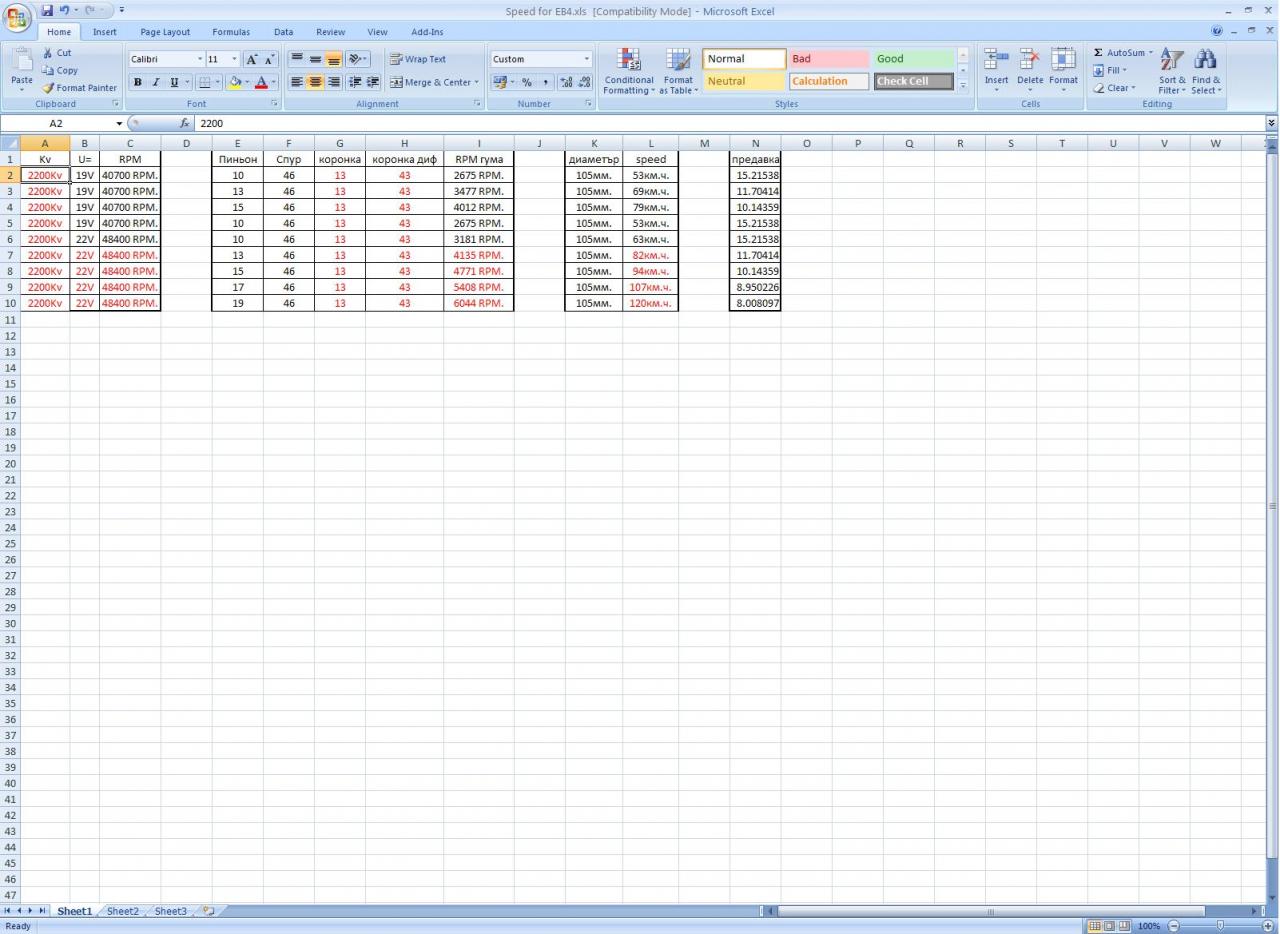This screenshot has height=934, width=1280.
Task: Open the font name Calibri dropdown
Action: 199,59
